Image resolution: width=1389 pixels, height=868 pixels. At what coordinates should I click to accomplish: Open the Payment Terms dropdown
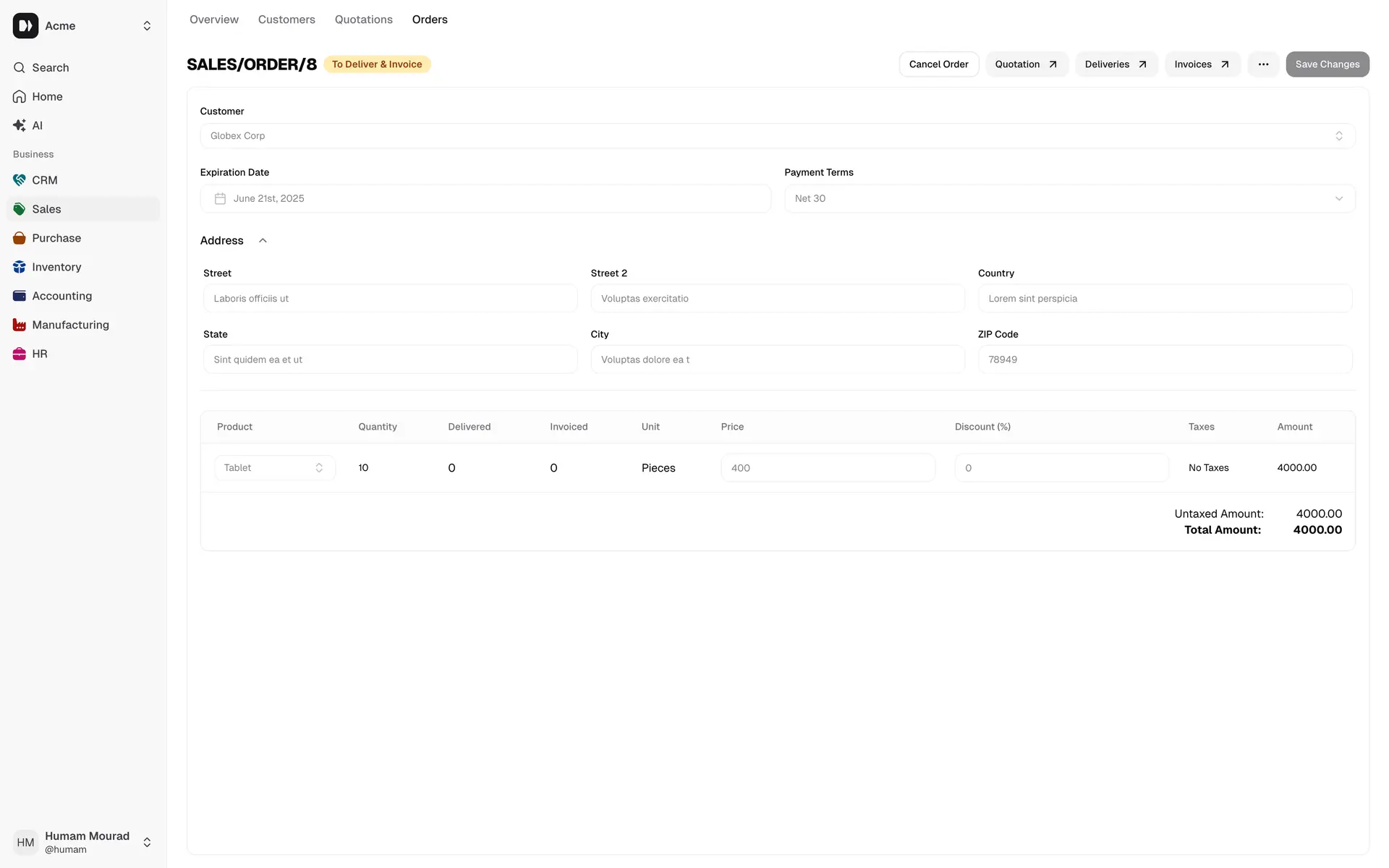coord(1070,198)
